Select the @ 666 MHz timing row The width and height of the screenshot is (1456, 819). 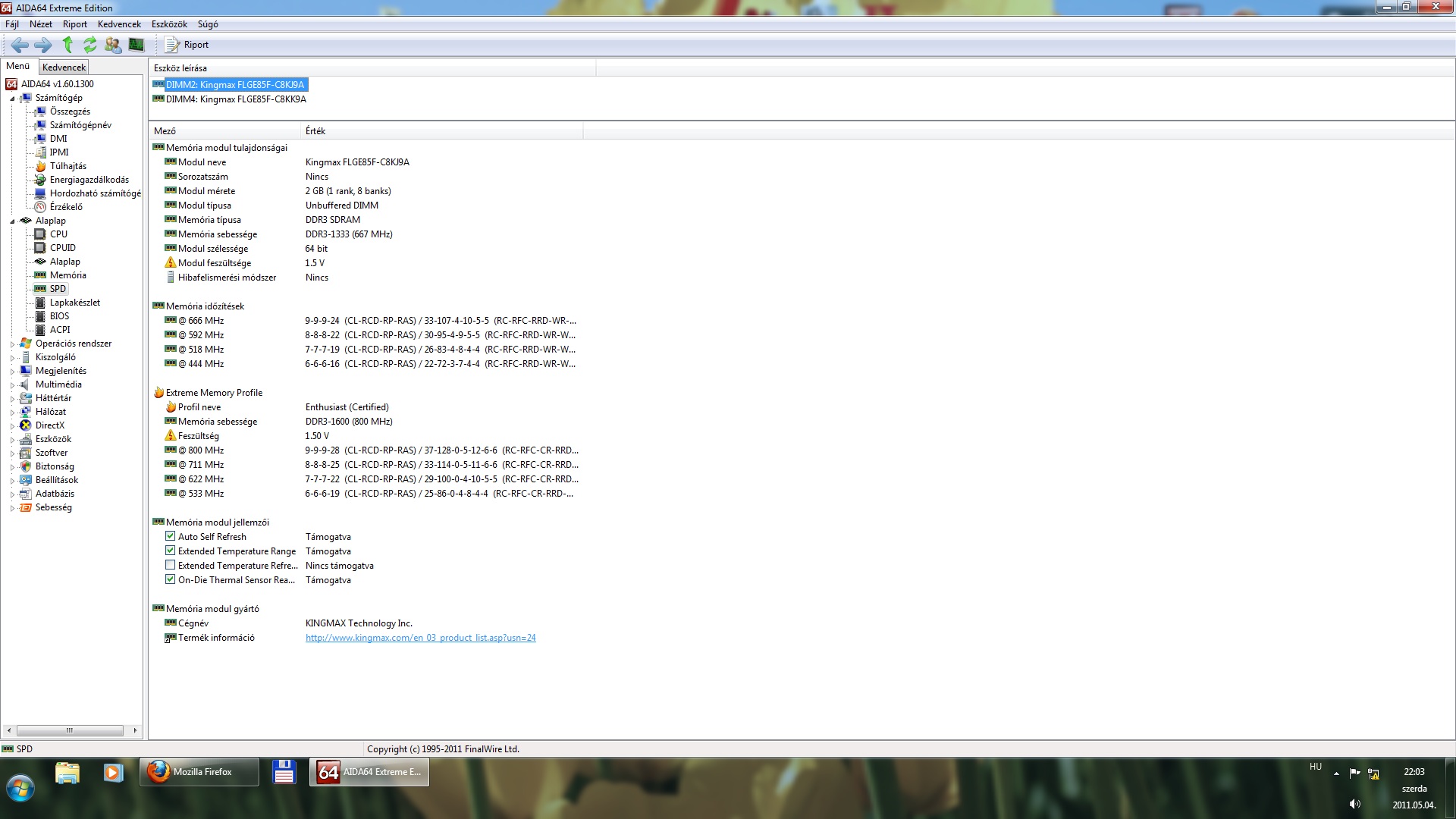(372, 321)
